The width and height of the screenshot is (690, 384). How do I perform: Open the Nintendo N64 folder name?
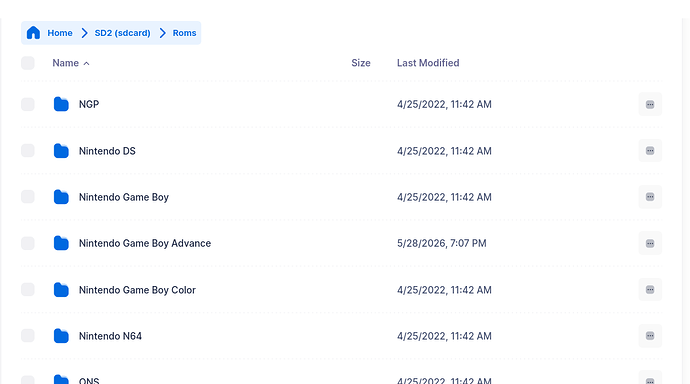point(110,336)
